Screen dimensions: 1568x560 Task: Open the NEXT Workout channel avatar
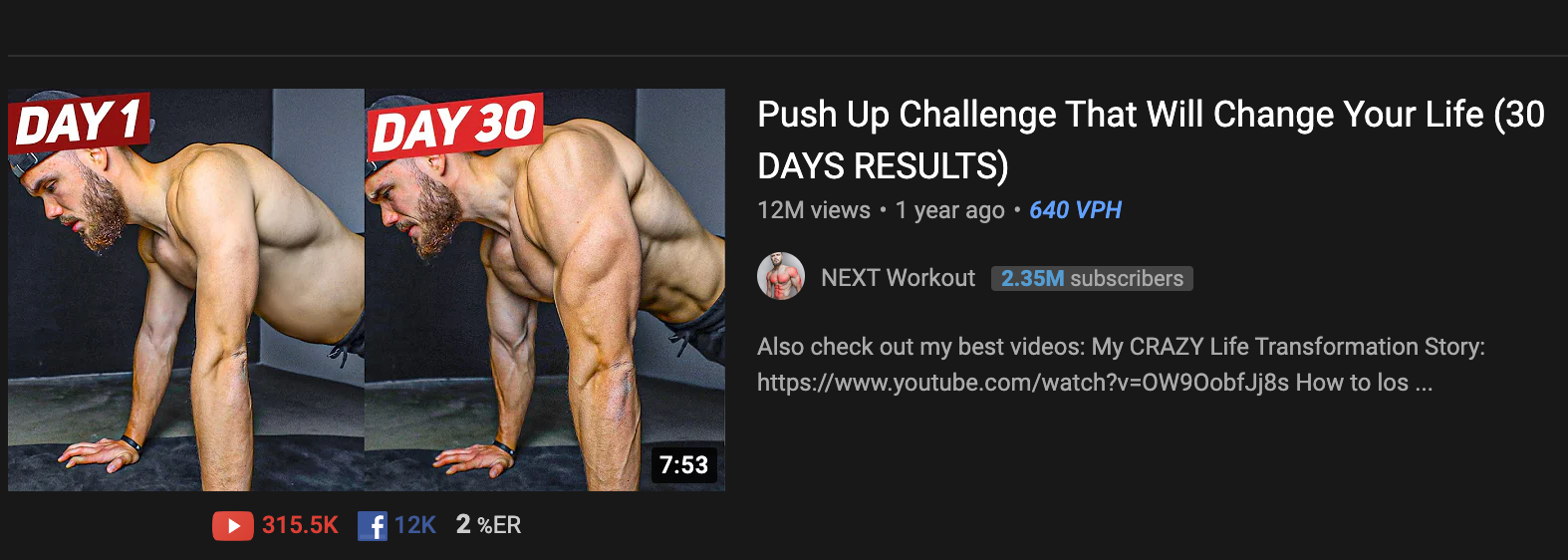(x=781, y=277)
